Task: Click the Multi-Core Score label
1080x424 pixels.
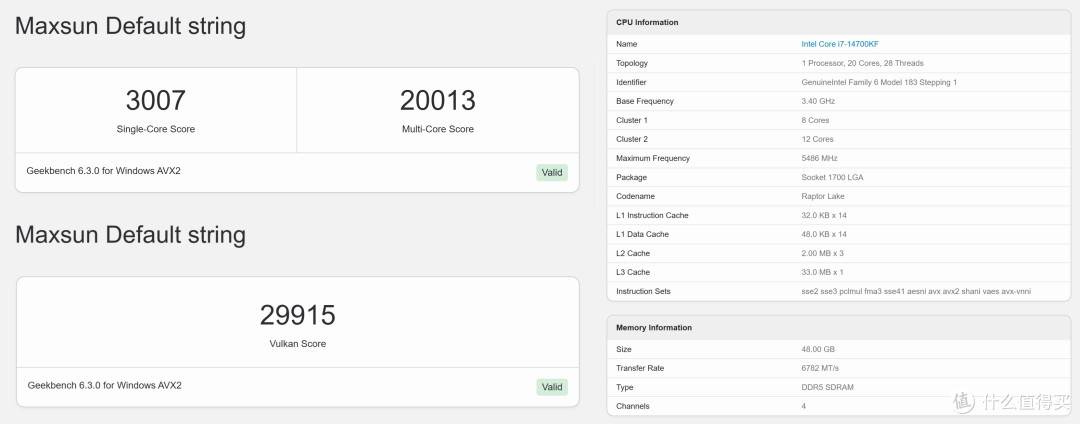Action: 437,129
